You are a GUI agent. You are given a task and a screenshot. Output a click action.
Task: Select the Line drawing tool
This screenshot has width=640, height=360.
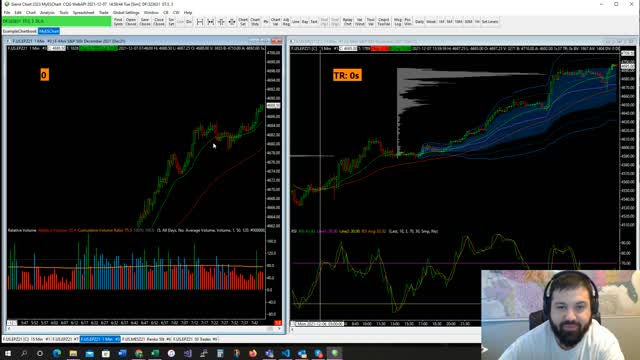pos(296,22)
